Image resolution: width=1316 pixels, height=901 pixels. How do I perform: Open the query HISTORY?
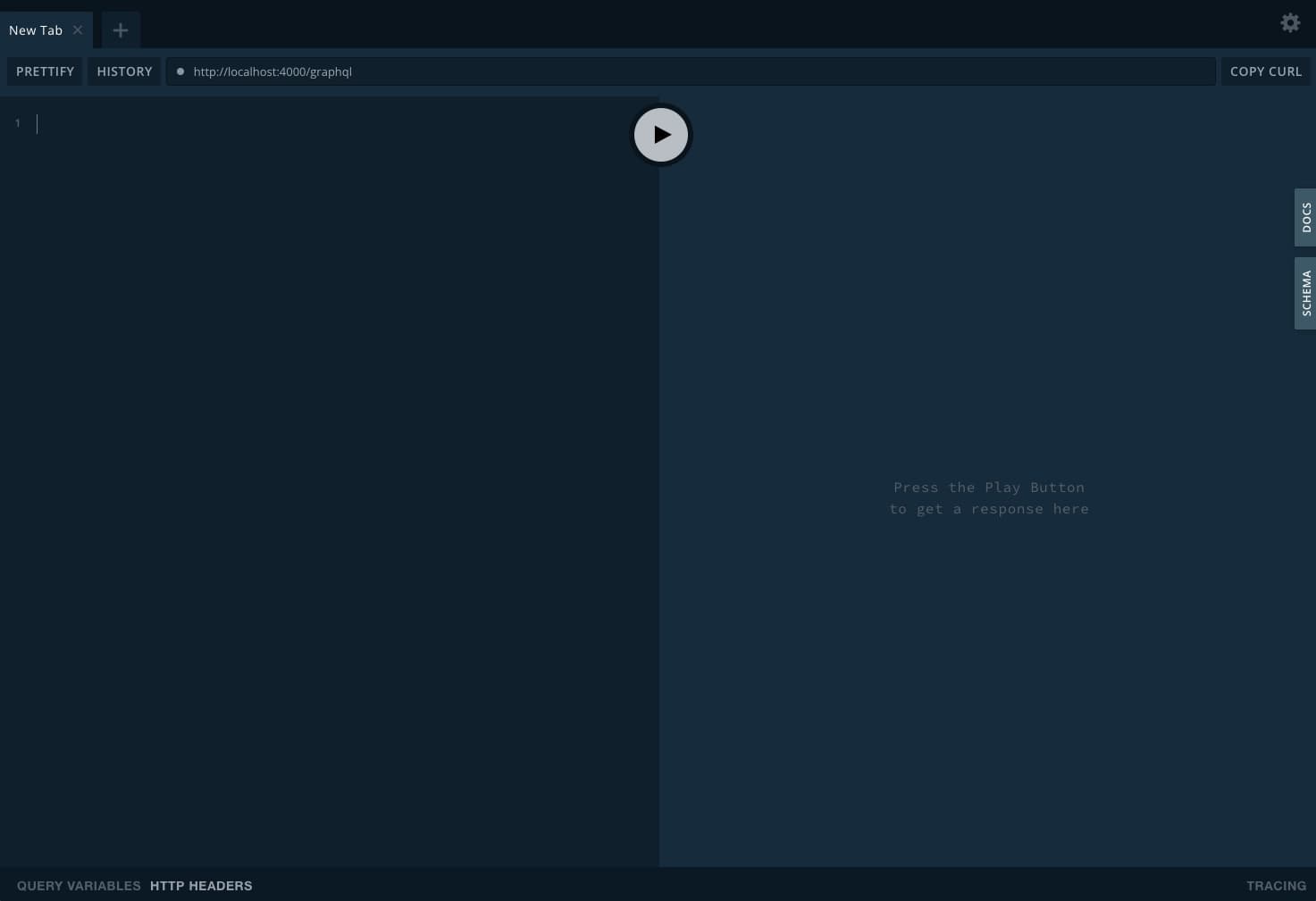point(124,71)
